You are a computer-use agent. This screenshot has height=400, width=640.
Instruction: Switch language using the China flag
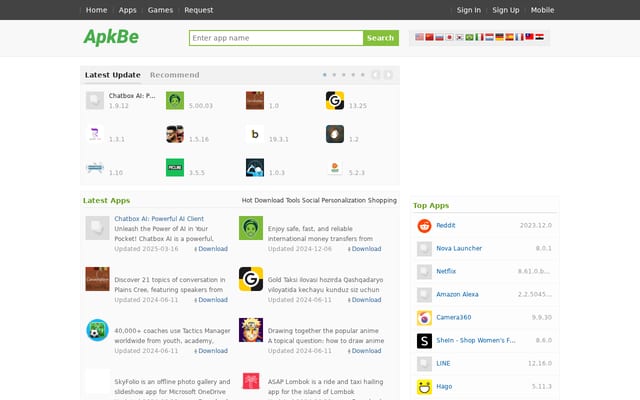pyautogui.click(x=429, y=37)
